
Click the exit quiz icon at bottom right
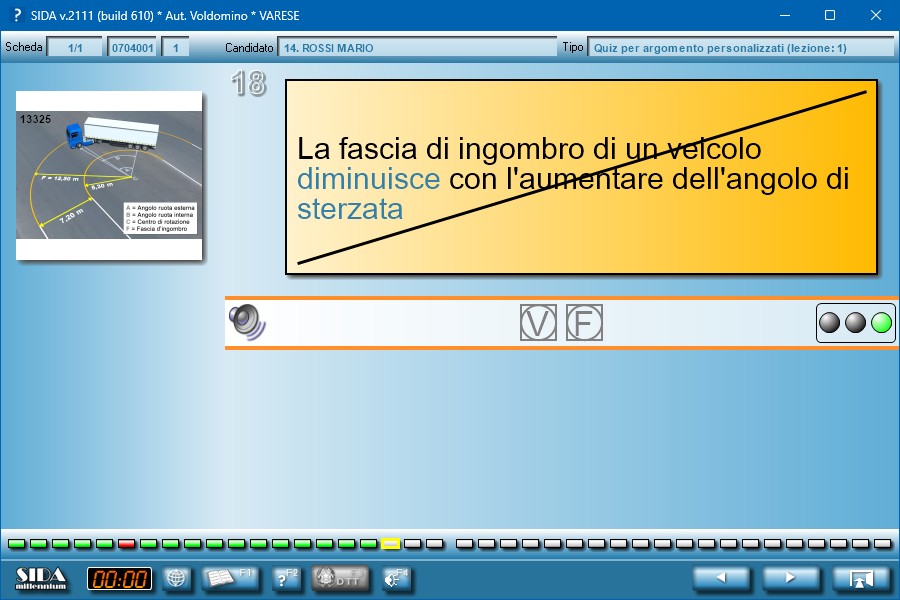coord(861,578)
